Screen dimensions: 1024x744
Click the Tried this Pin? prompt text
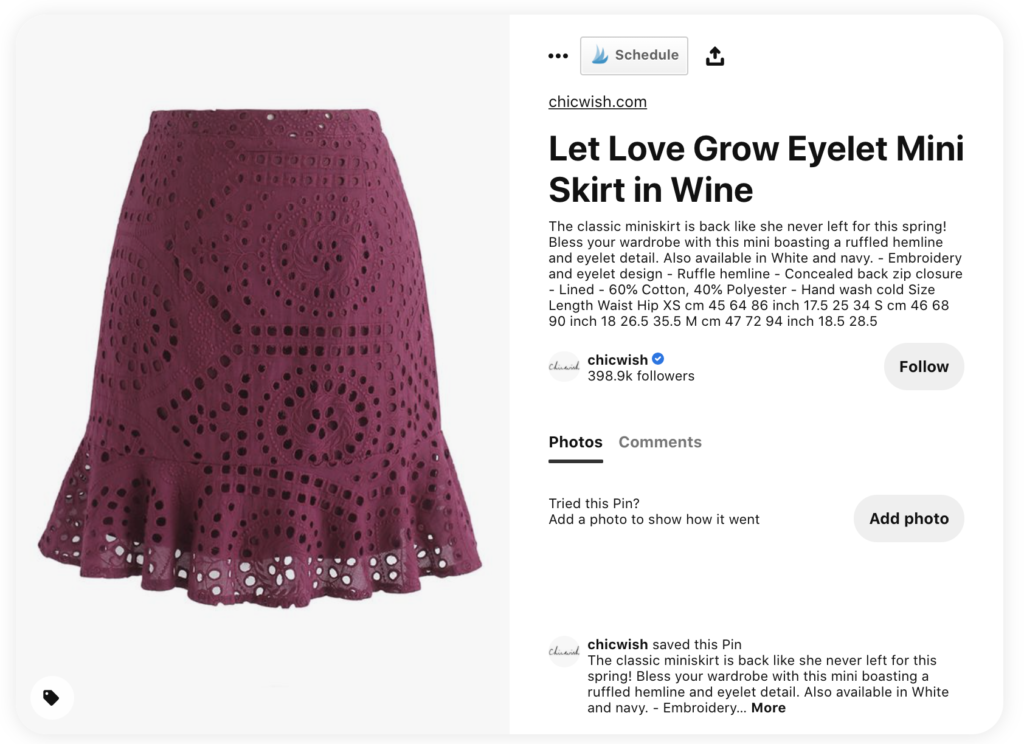coord(594,503)
